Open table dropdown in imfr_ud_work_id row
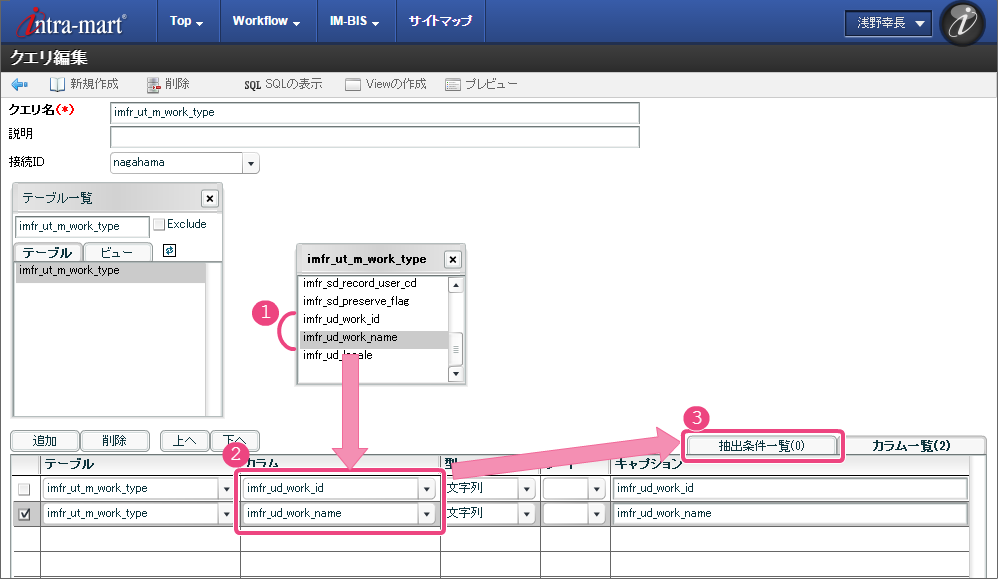This screenshot has height=579, width=998. [226, 489]
